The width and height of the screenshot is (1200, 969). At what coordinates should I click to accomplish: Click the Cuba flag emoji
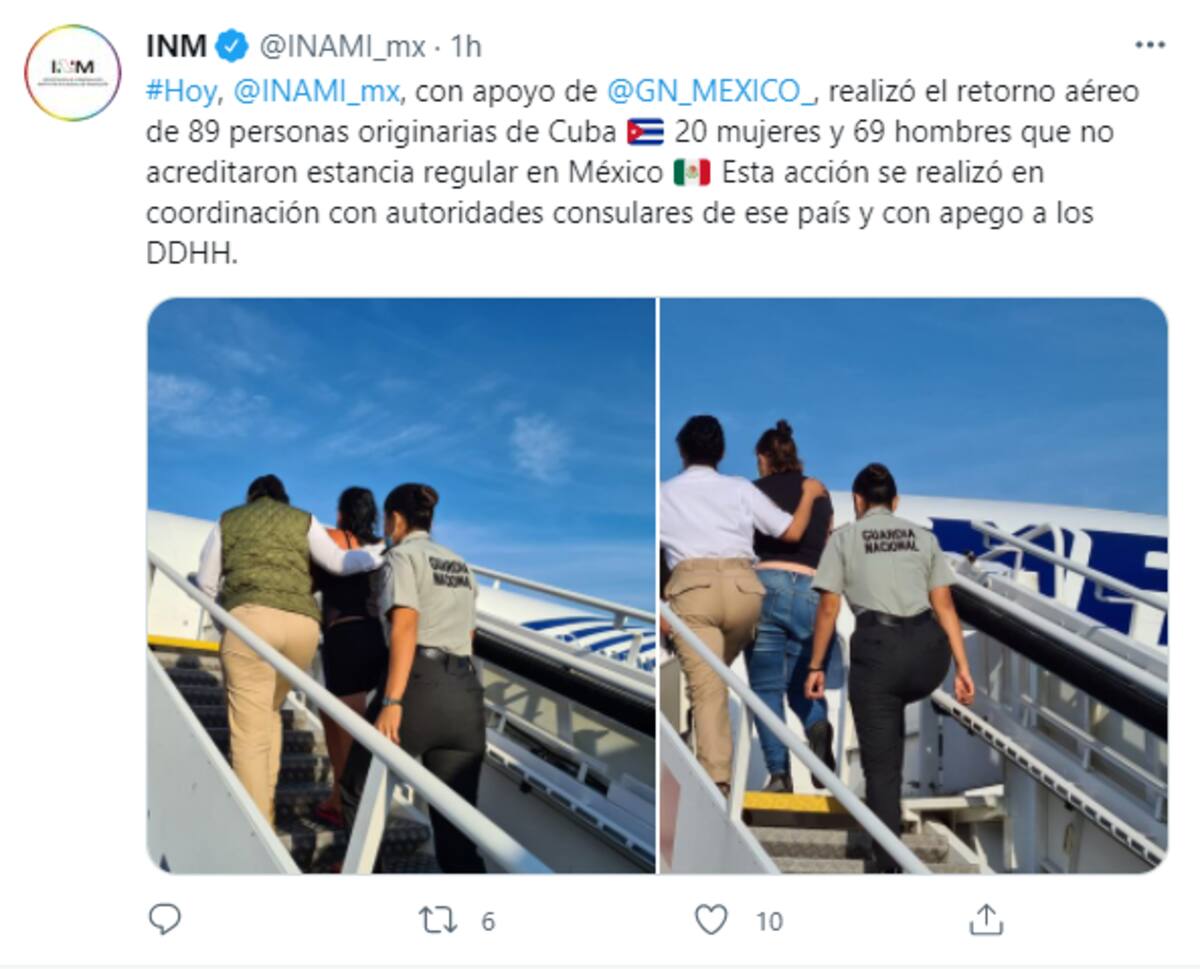coord(645,132)
